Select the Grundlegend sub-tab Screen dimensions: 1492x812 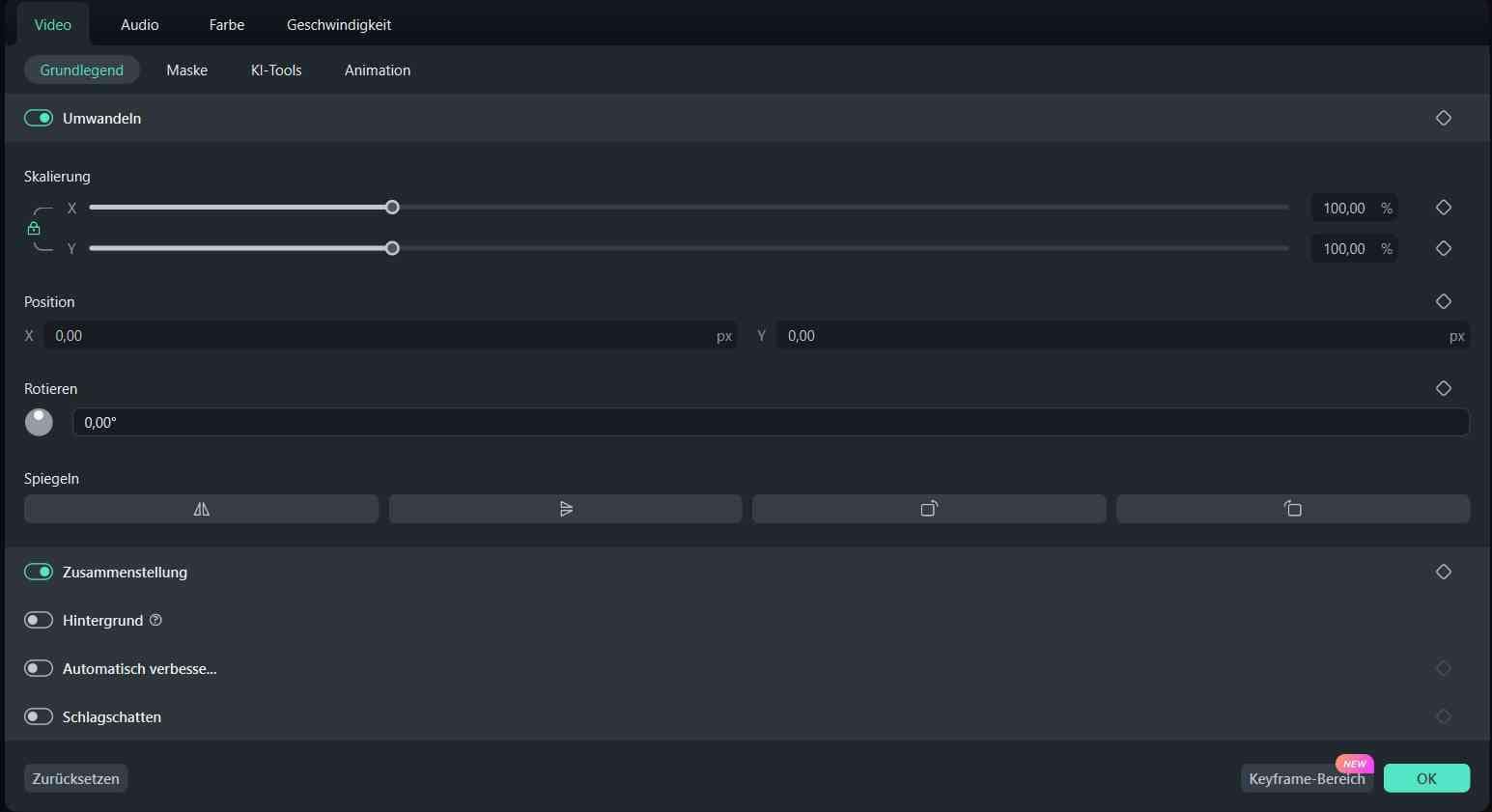tap(82, 70)
